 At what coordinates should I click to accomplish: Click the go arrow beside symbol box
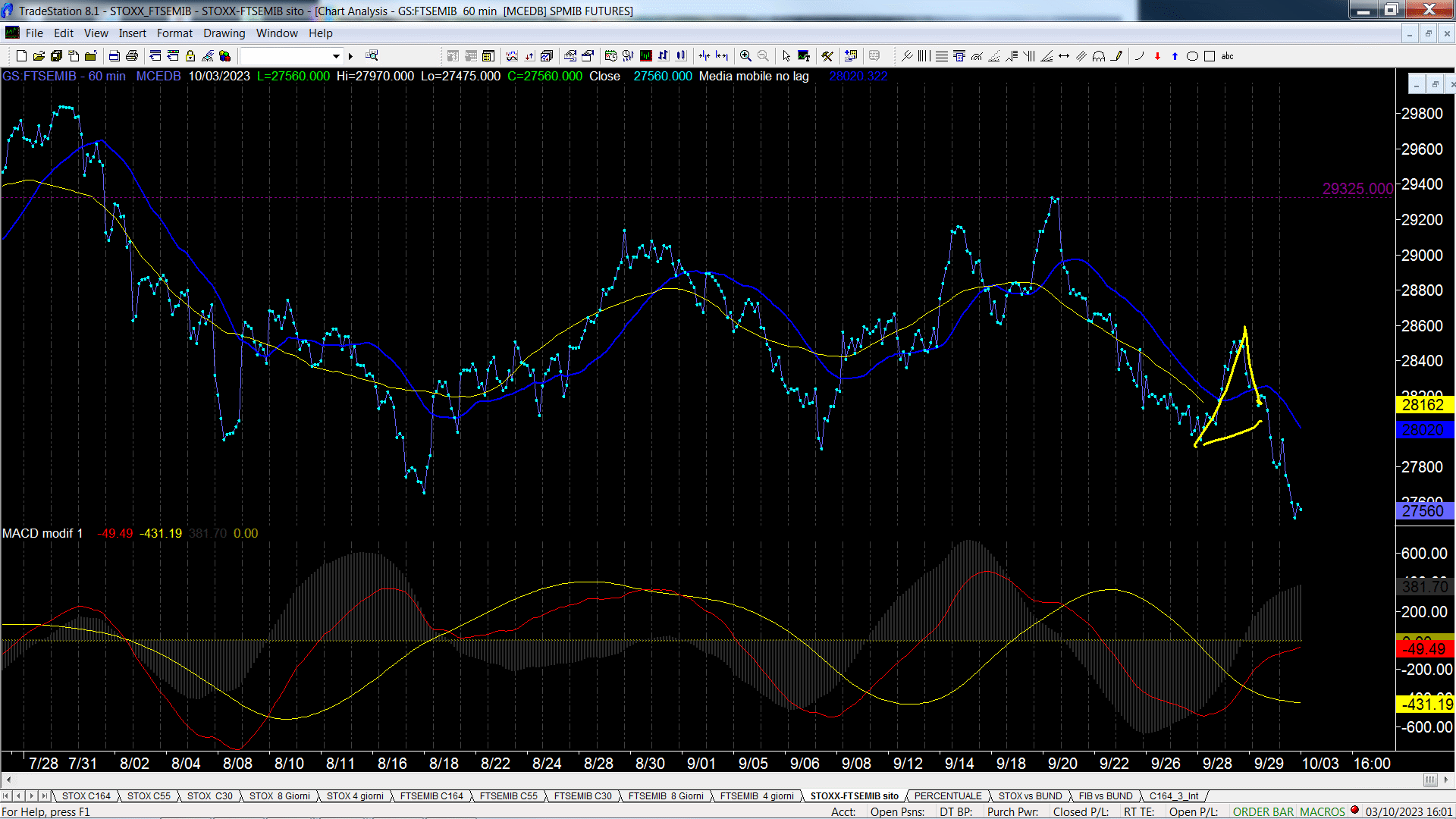click(350, 55)
